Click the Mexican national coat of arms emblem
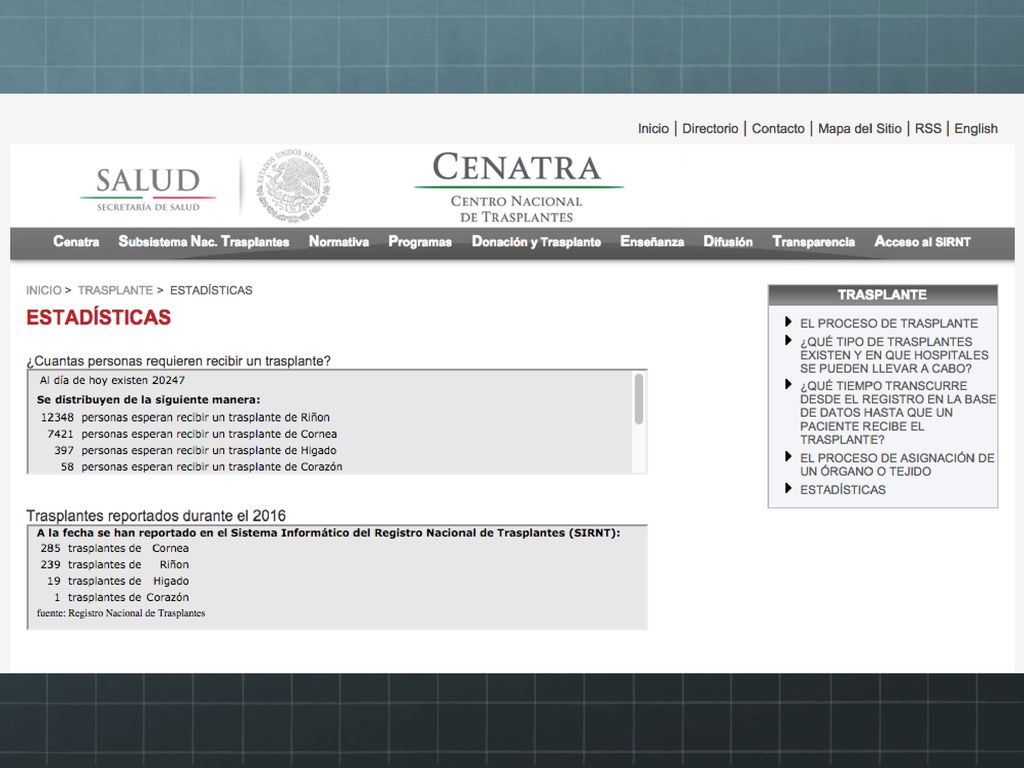 pos(293,186)
